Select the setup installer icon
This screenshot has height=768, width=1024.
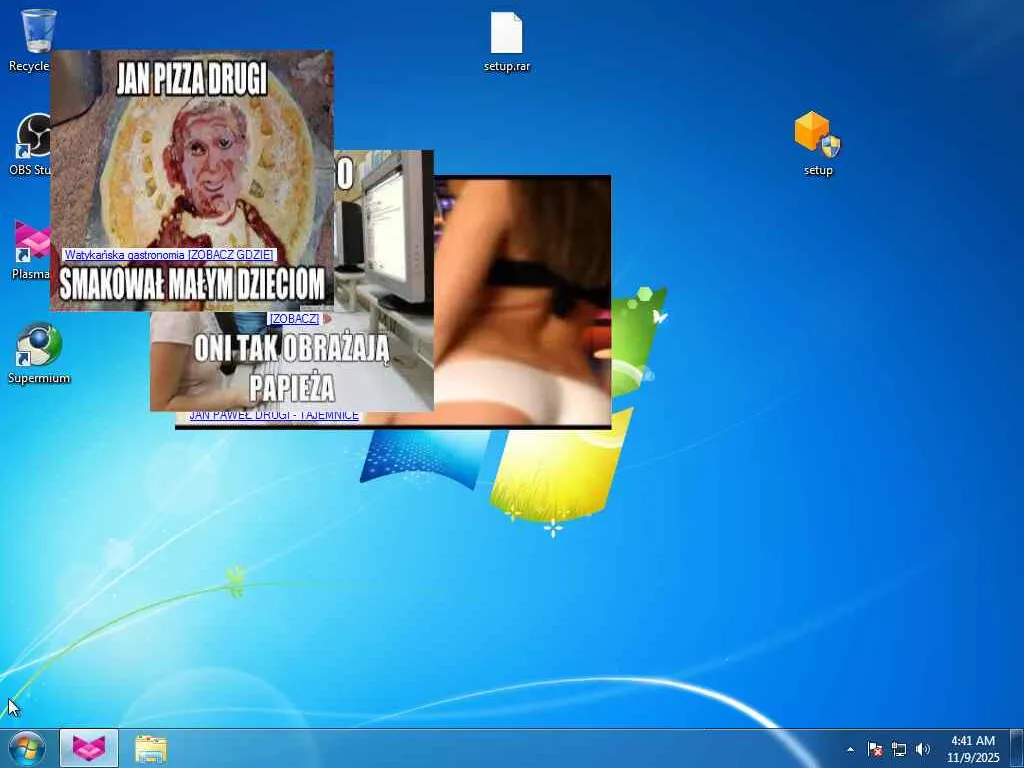tap(818, 144)
